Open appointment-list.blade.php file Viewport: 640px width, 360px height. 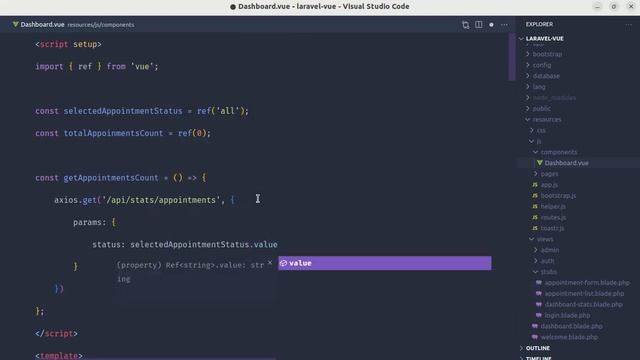(x=584, y=293)
